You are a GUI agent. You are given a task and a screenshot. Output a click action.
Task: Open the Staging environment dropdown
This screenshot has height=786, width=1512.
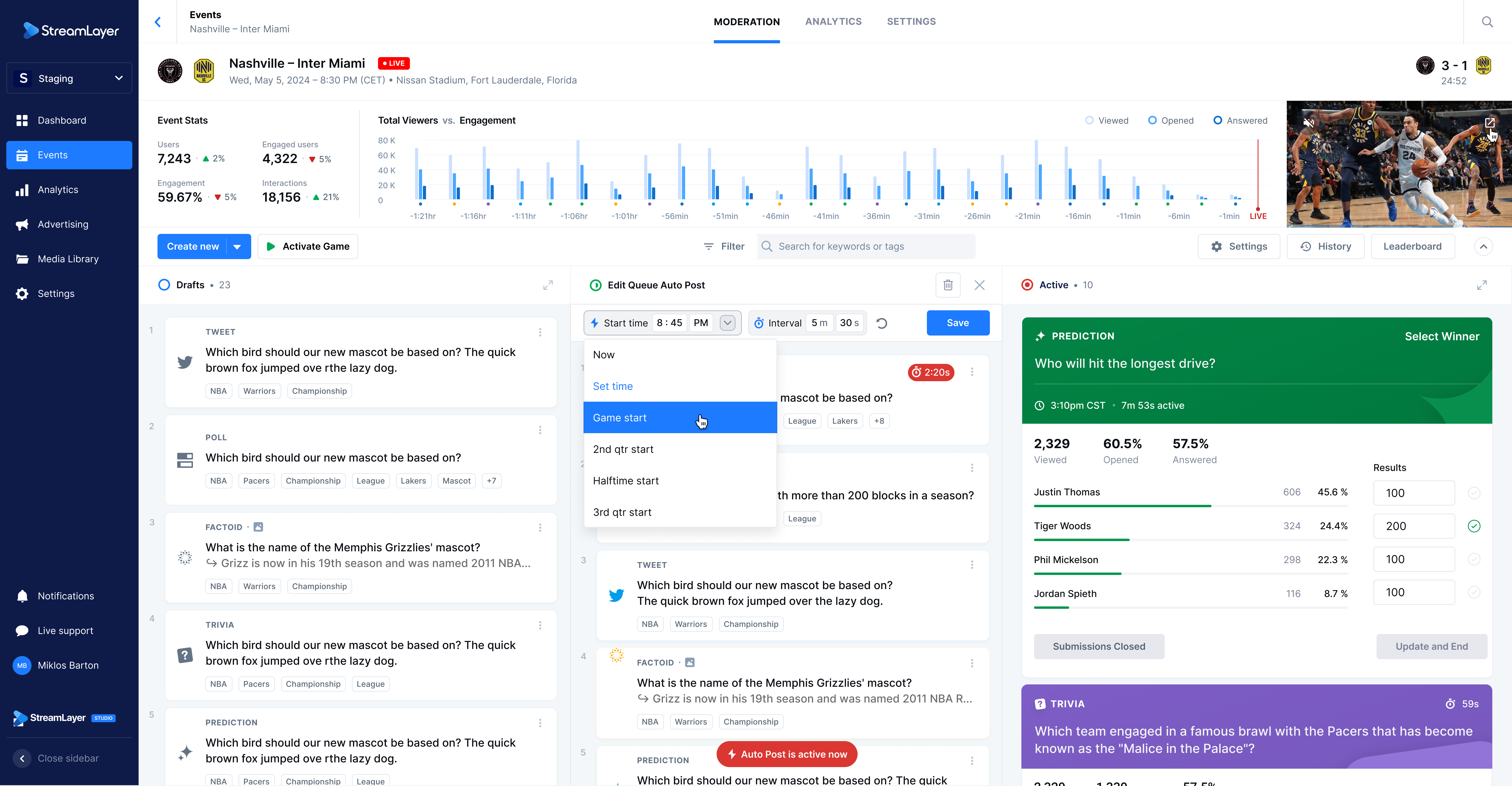pyautogui.click(x=69, y=78)
